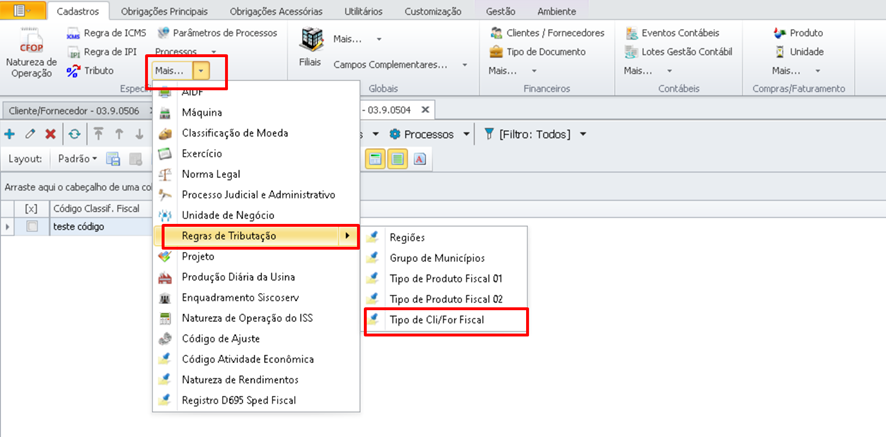Click the red A text format icon

tap(419, 159)
